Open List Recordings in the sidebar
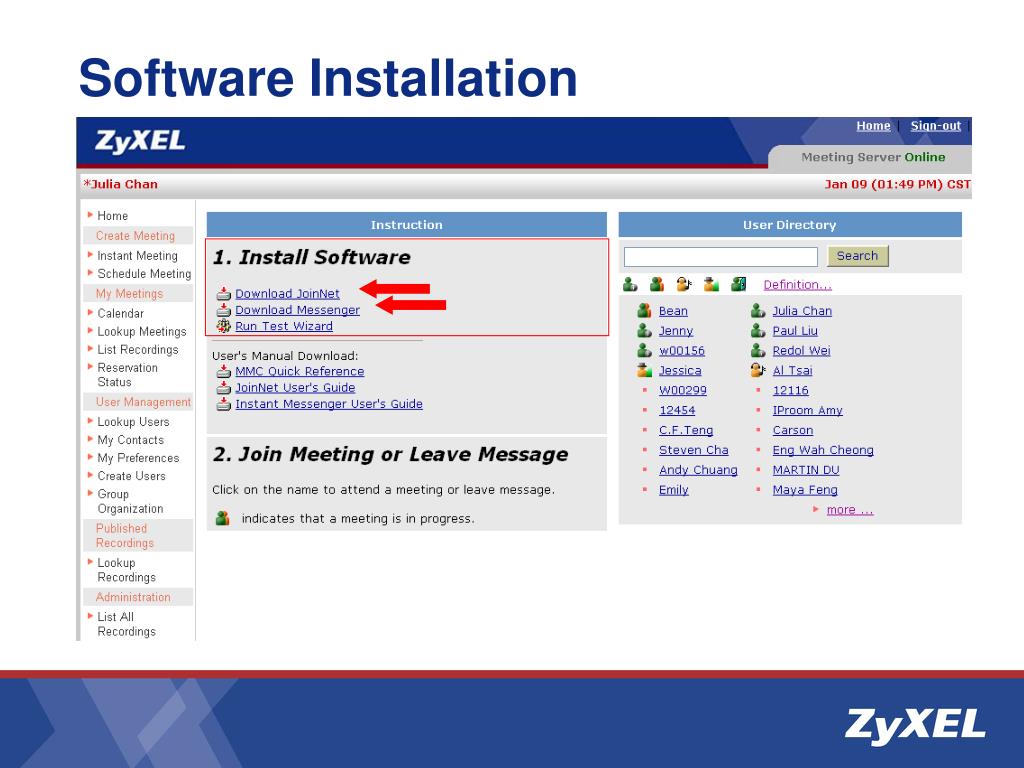1024x768 pixels. point(138,349)
